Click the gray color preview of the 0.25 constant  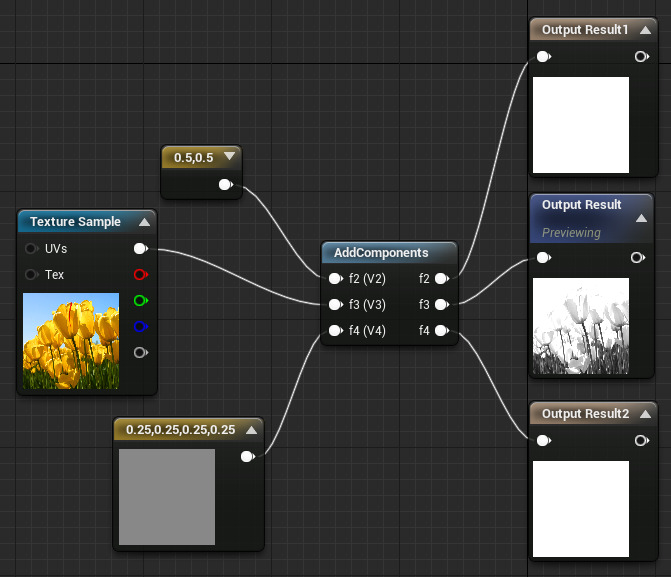coord(167,497)
